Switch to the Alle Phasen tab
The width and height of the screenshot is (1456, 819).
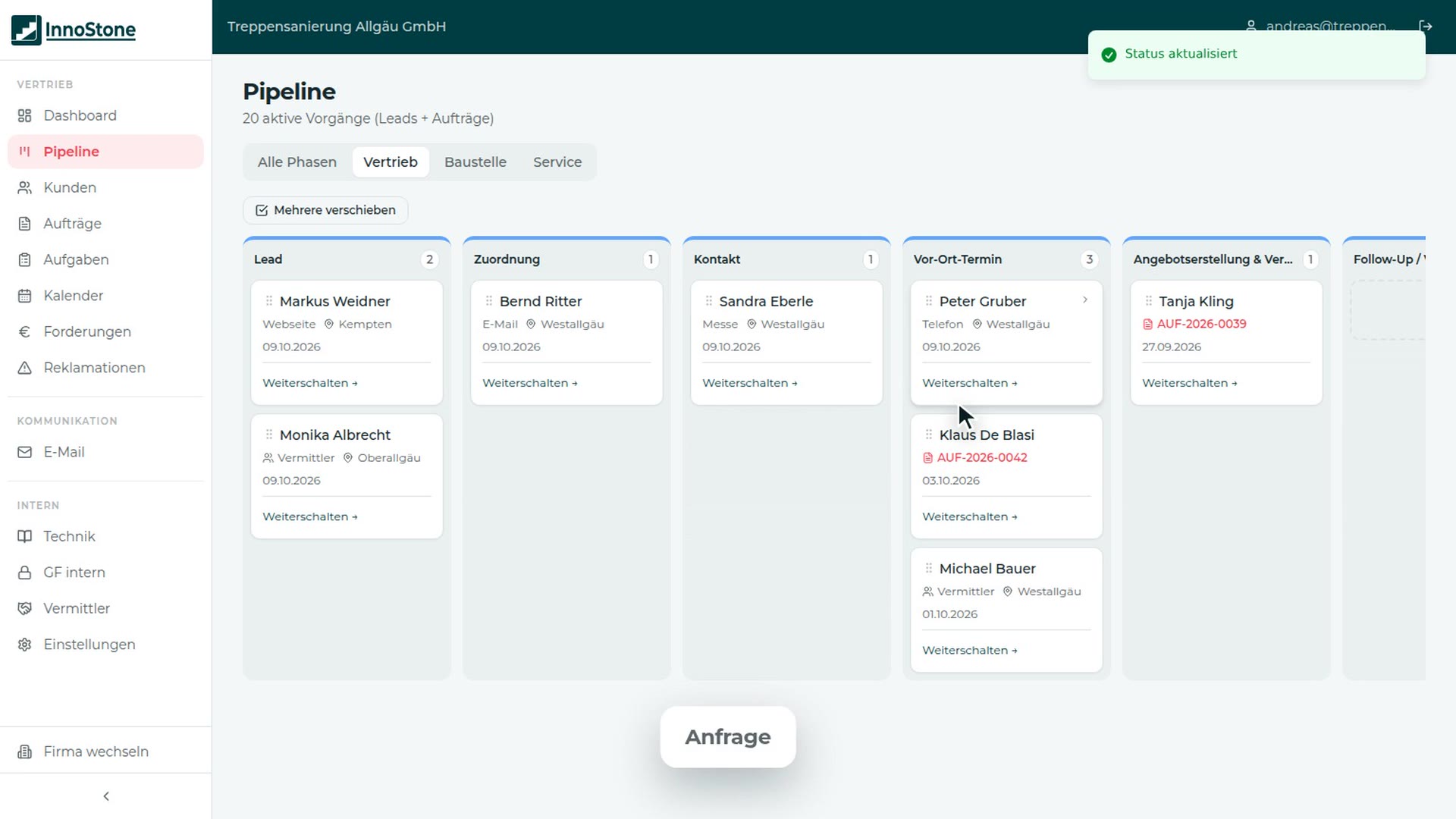[297, 162]
